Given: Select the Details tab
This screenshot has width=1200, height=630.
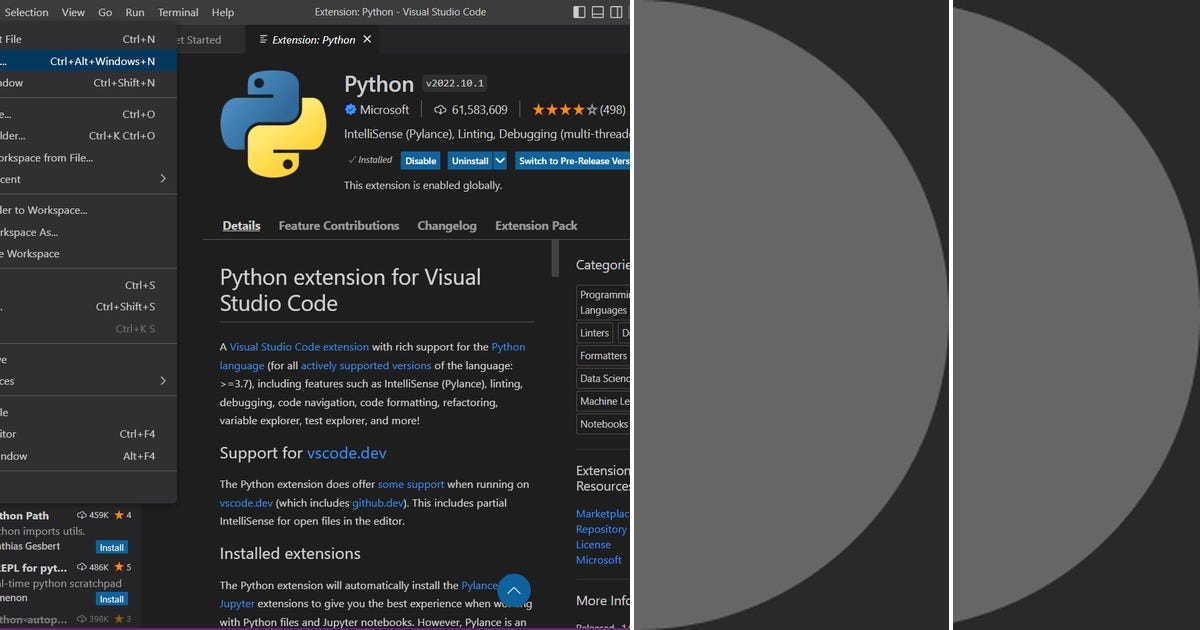Looking at the screenshot, I should click(x=241, y=226).
